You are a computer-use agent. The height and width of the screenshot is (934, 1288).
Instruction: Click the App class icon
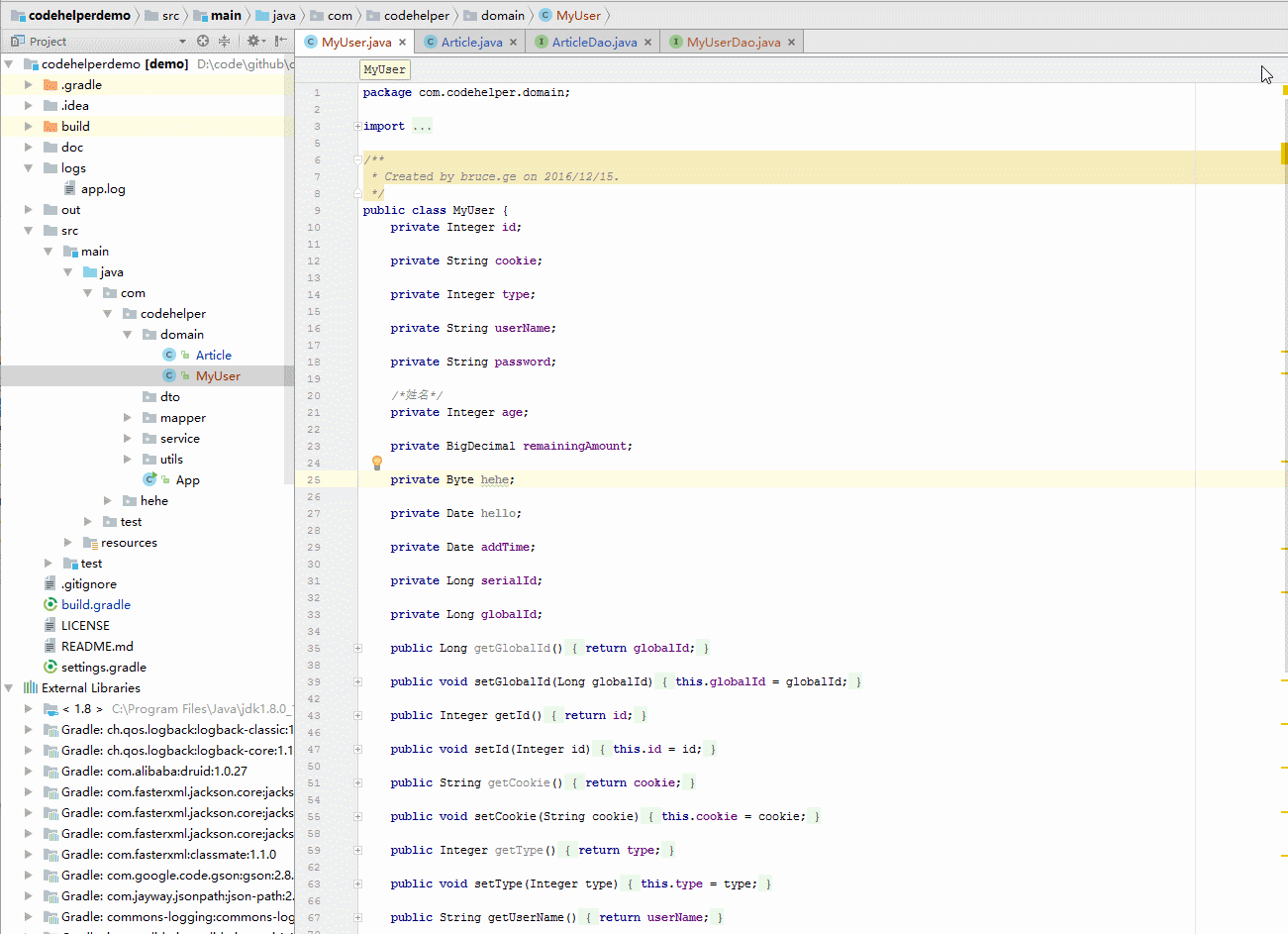(150, 479)
